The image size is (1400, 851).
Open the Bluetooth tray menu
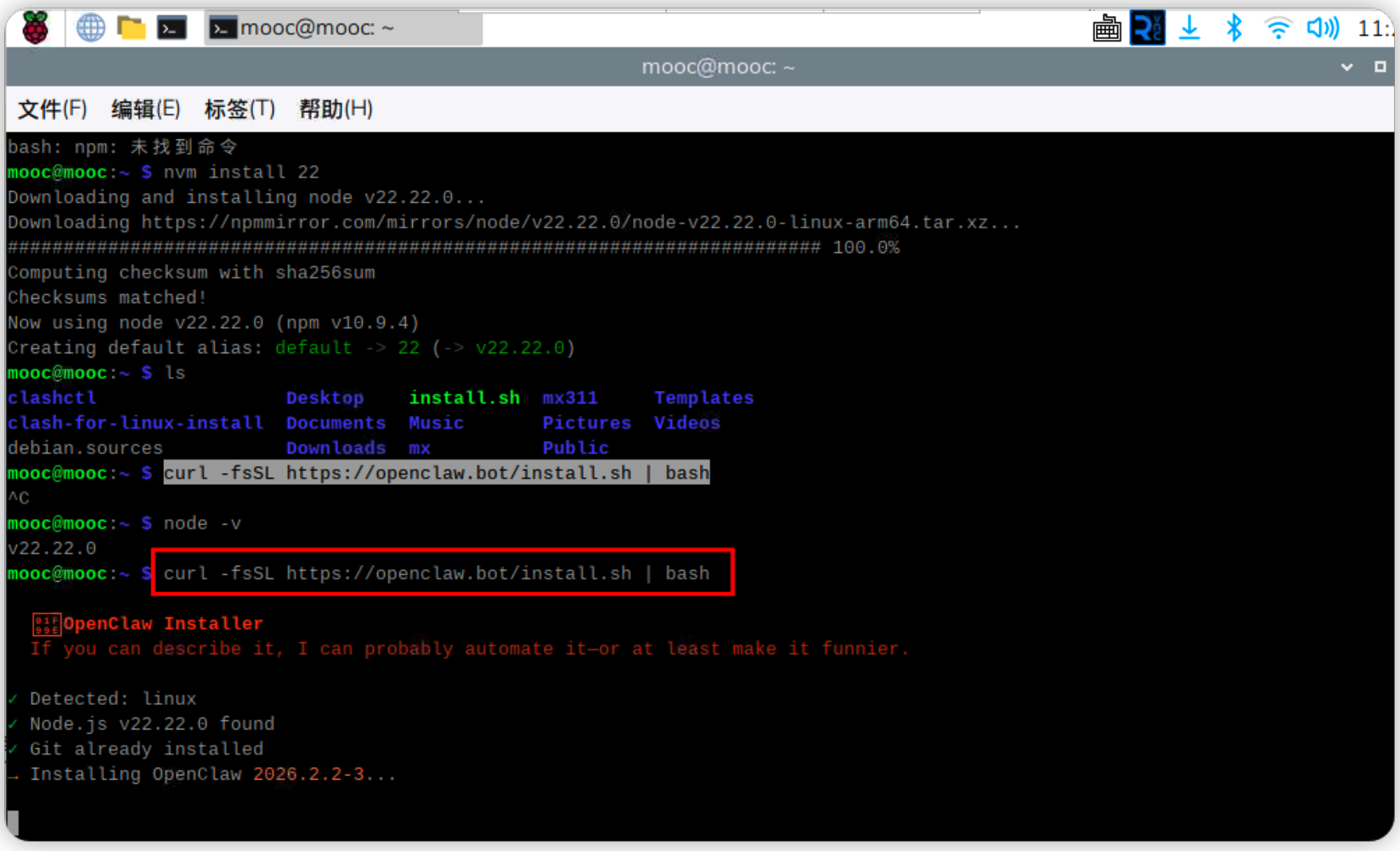point(1233,28)
